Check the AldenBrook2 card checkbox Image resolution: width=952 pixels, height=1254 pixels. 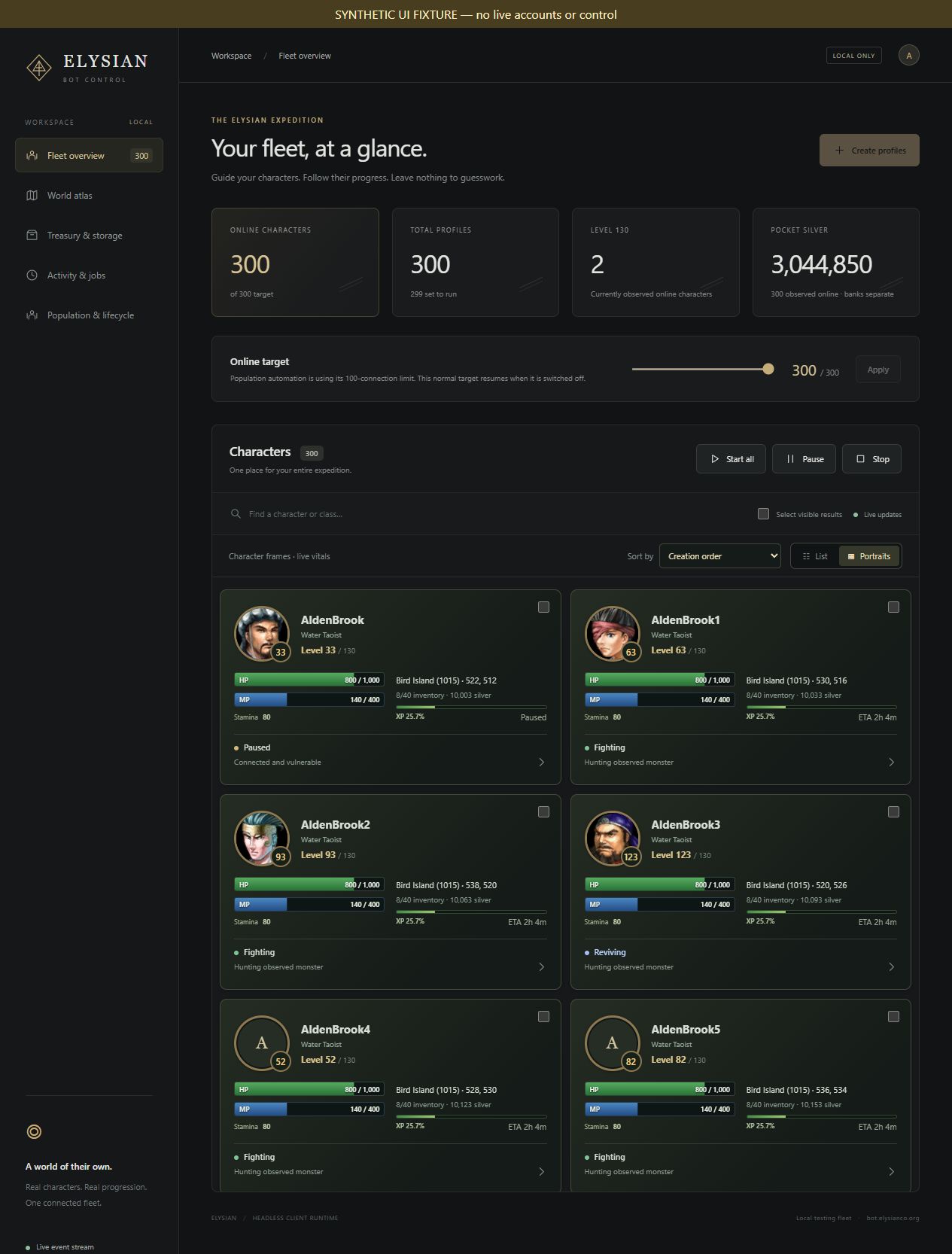[543, 811]
